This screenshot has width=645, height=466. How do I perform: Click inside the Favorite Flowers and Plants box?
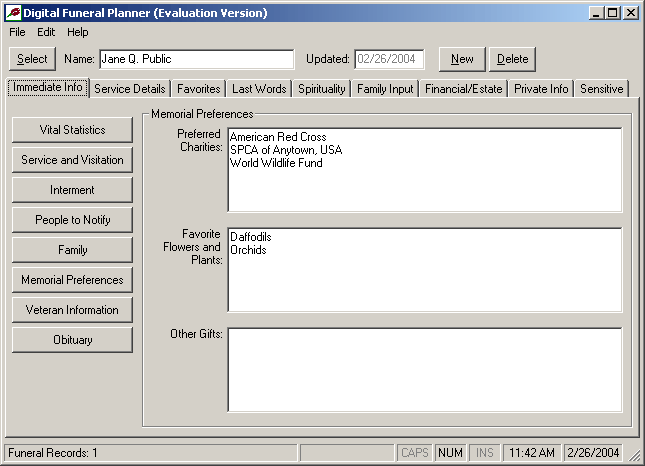click(425, 270)
